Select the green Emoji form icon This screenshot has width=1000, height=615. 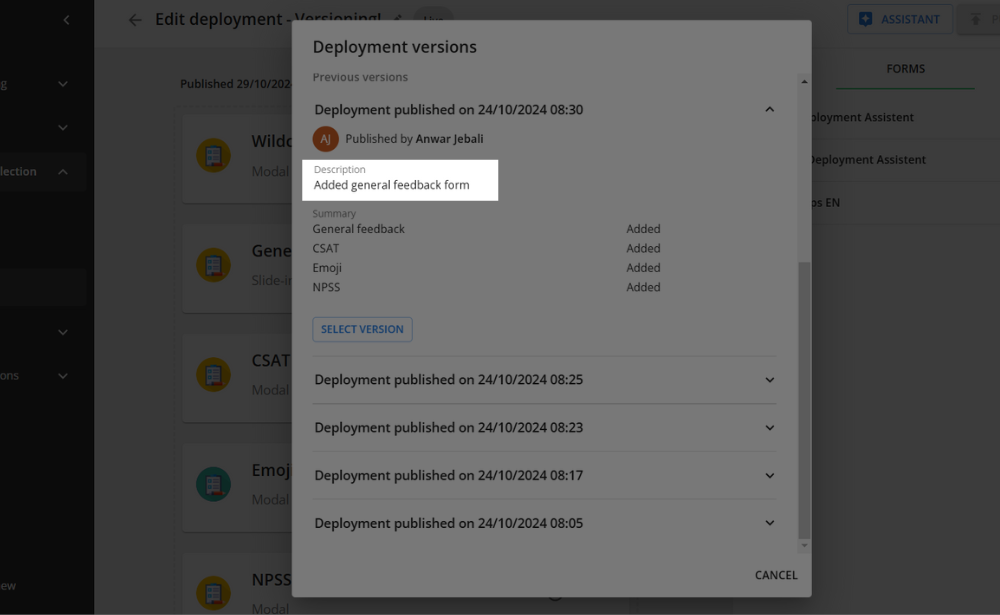(213, 485)
